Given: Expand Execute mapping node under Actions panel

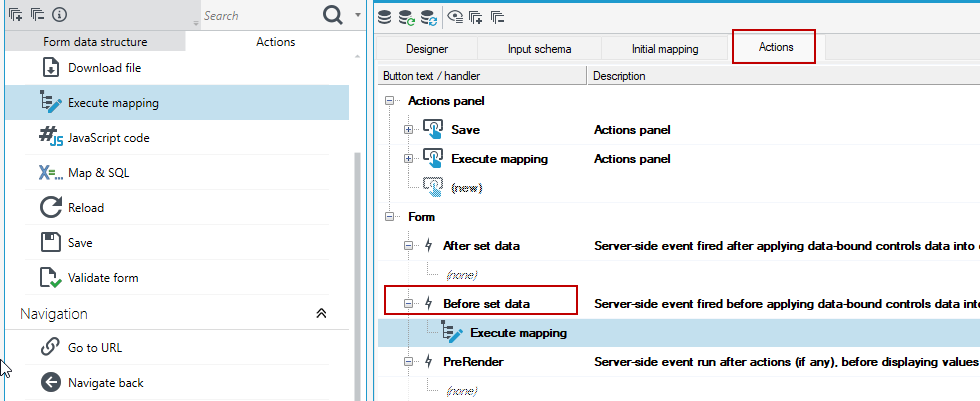Looking at the screenshot, I should (x=409, y=159).
